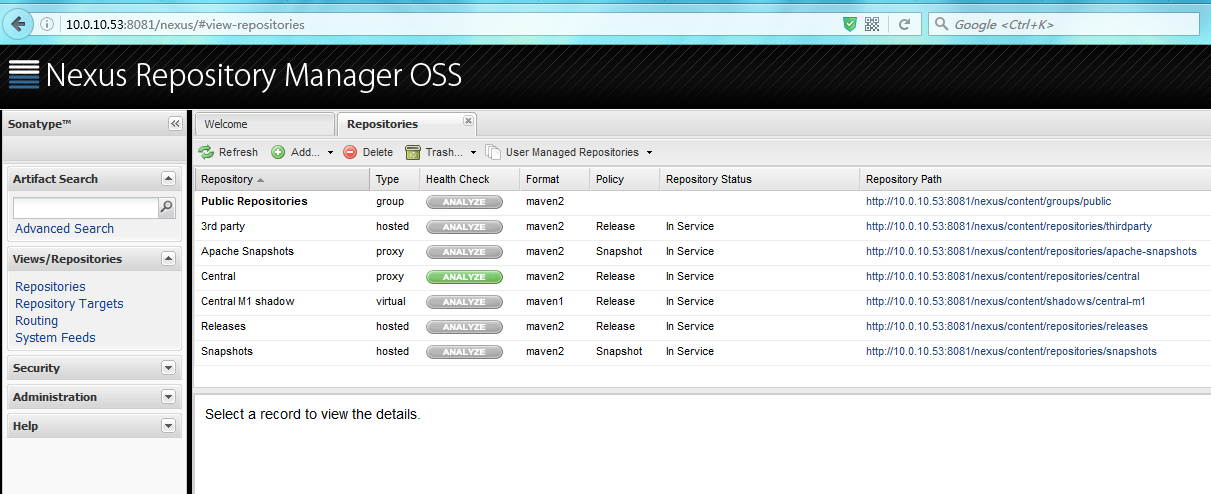Click Analyze button for Public Repositories
Screen dimensions: 1211x494
click(464, 202)
